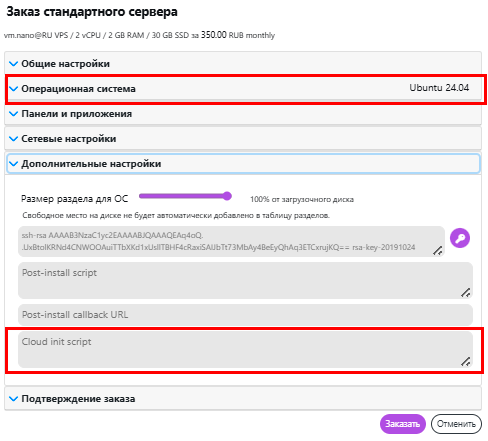Click the Отменить button
This screenshot has width=488, height=441.
[456, 424]
